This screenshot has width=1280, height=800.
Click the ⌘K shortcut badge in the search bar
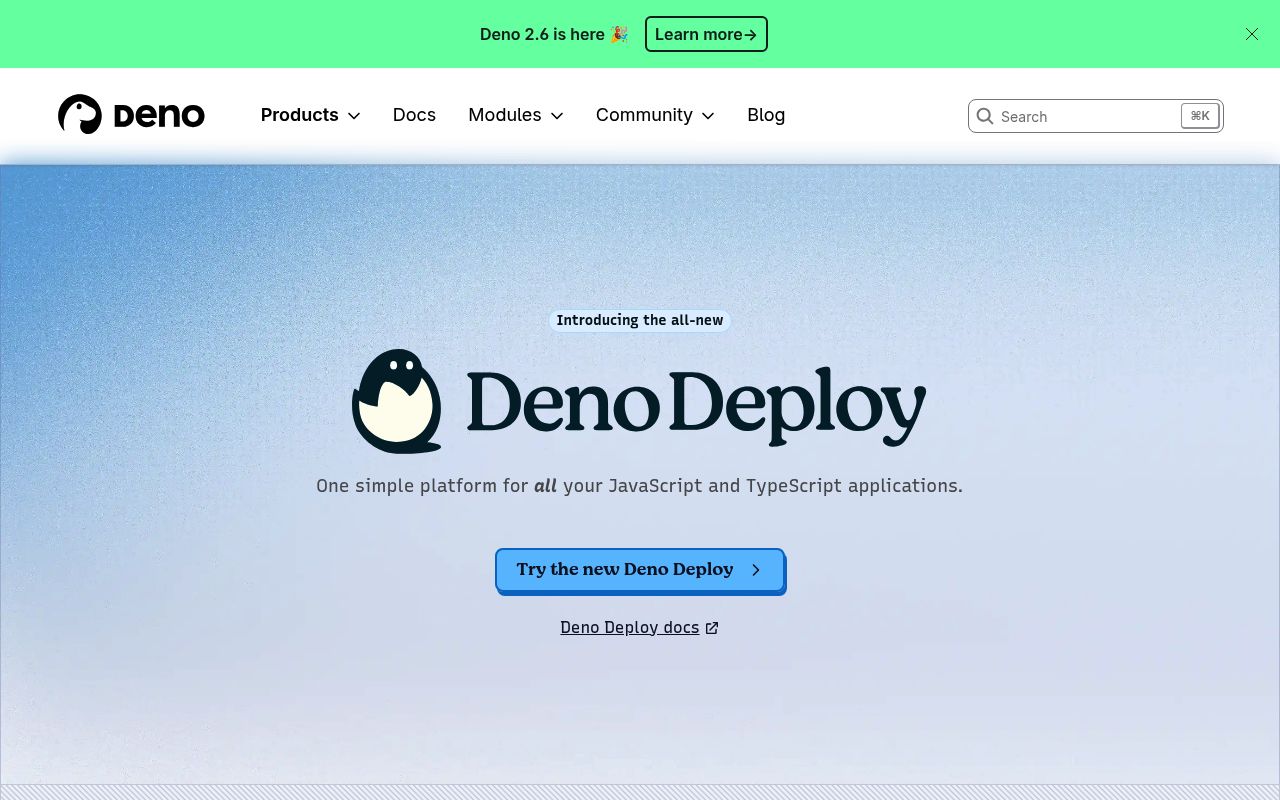click(1199, 116)
